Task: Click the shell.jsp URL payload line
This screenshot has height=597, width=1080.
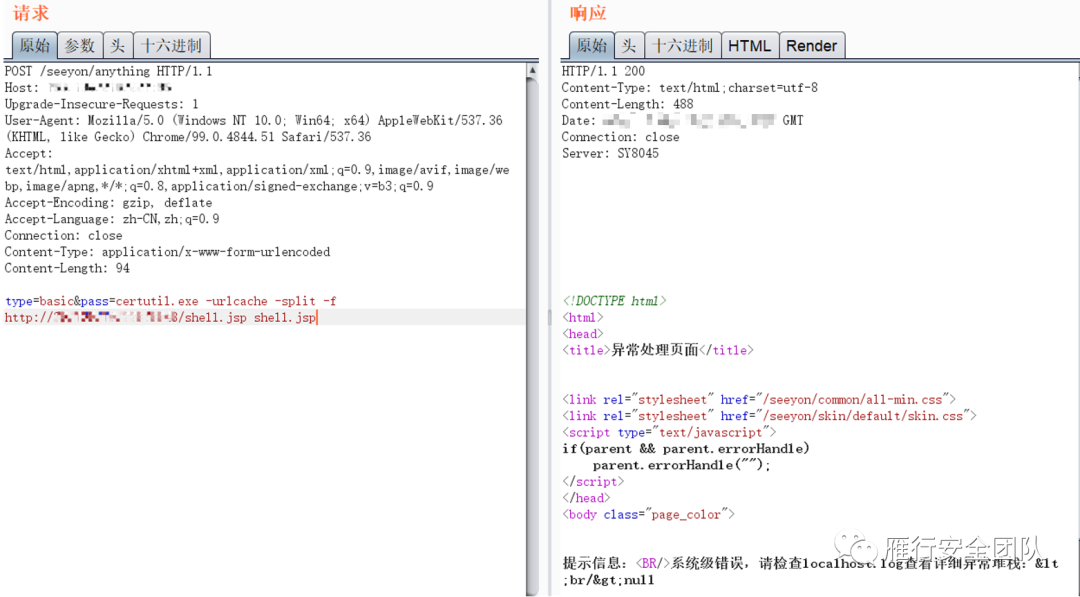Action: click(160, 317)
